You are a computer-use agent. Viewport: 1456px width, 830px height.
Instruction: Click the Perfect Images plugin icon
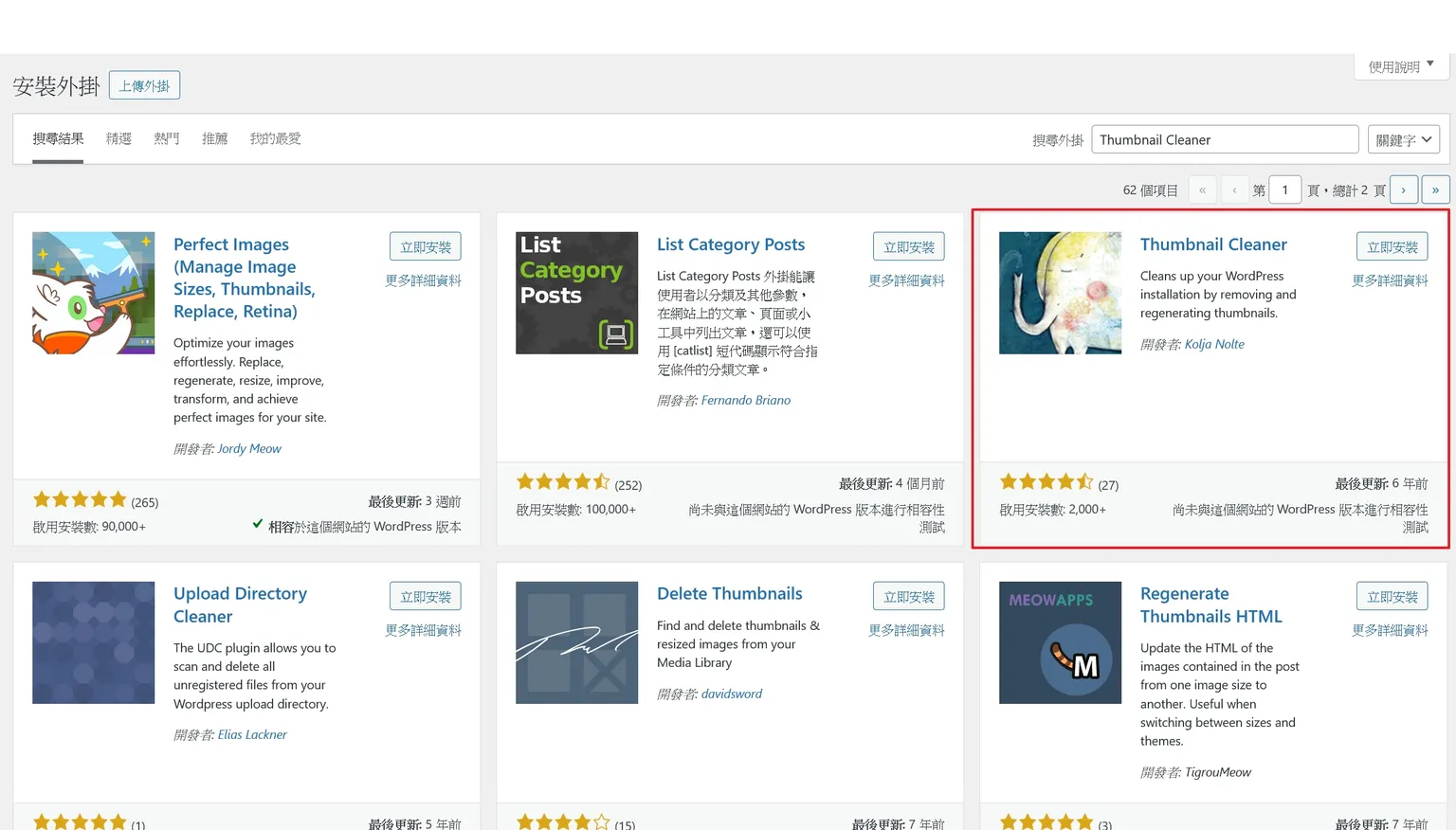tap(93, 293)
